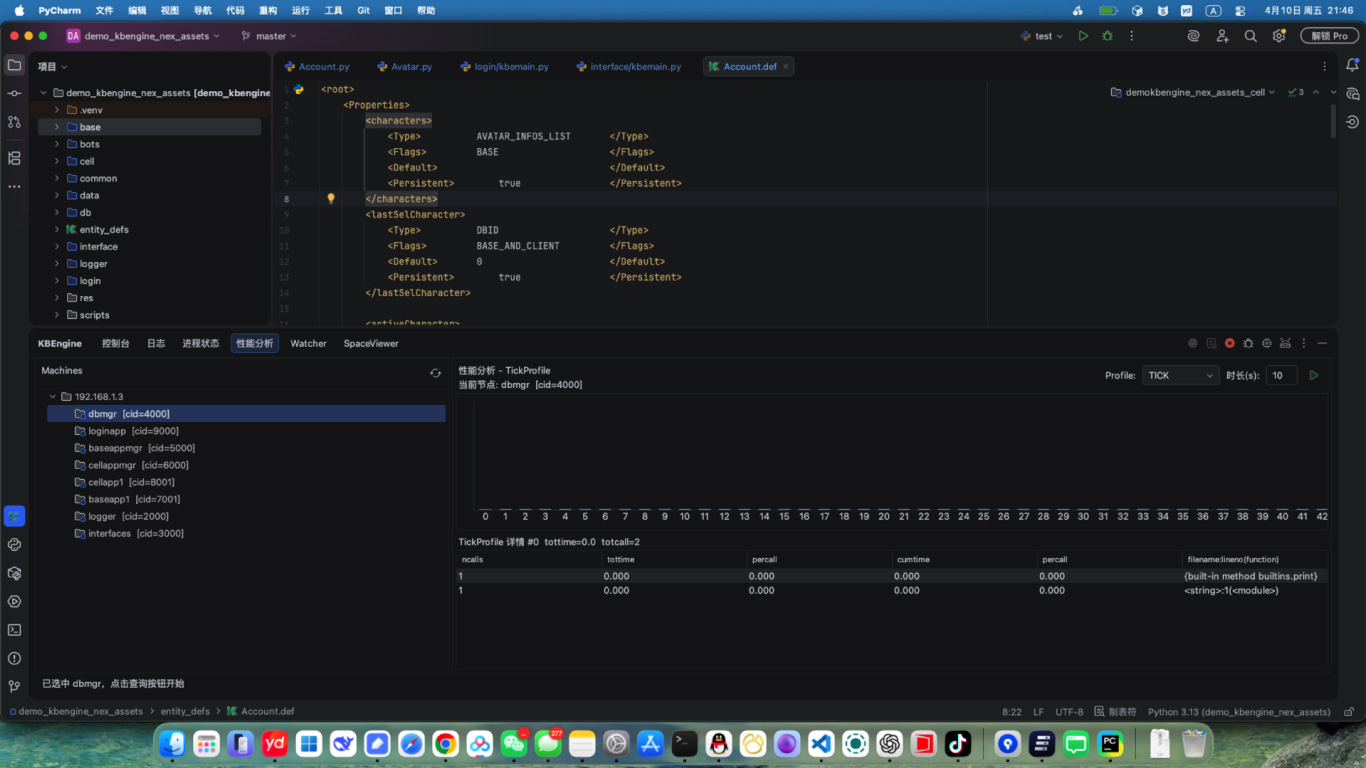This screenshot has width=1366, height=768.
Task: Open the Avatar.py editor tab
Action: [411, 67]
